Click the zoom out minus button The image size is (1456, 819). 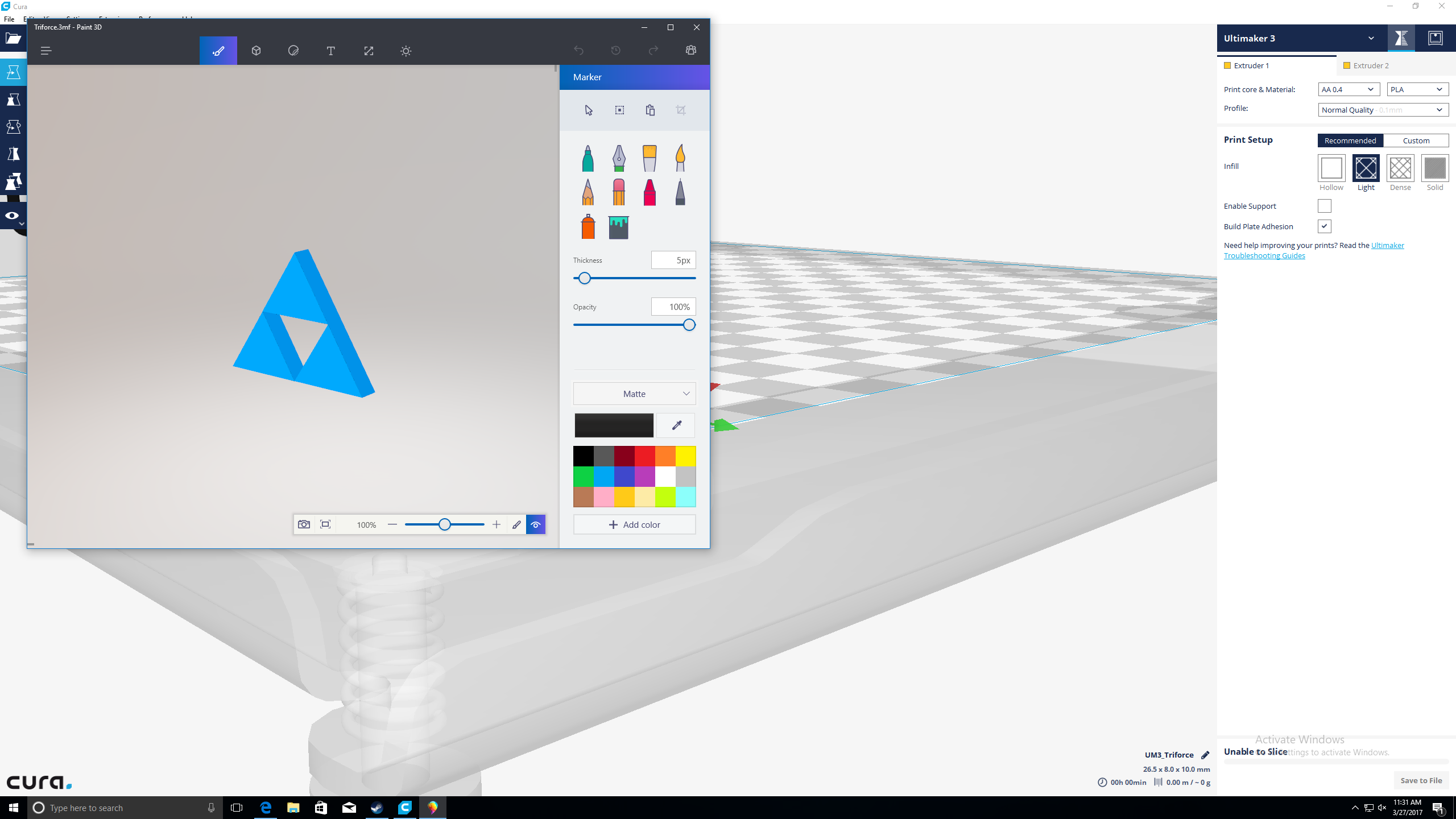pyautogui.click(x=392, y=524)
